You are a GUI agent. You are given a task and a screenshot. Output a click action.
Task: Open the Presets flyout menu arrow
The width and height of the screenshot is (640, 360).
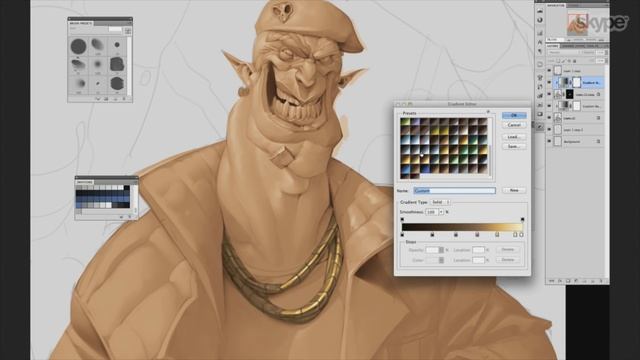488,112
